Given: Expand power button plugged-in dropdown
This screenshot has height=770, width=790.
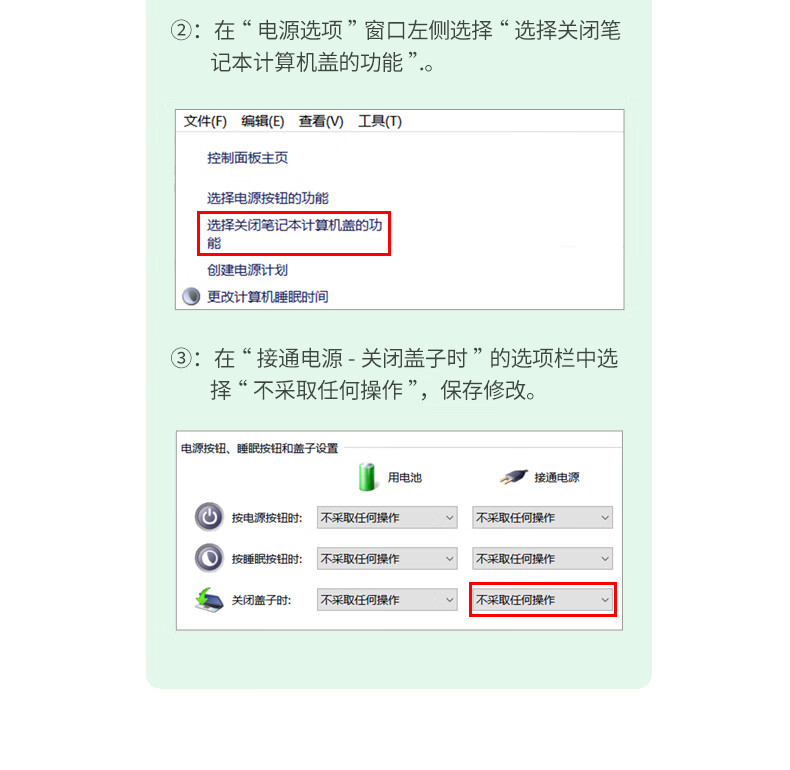Looking at the screenshot, I should tap(543, 518).
